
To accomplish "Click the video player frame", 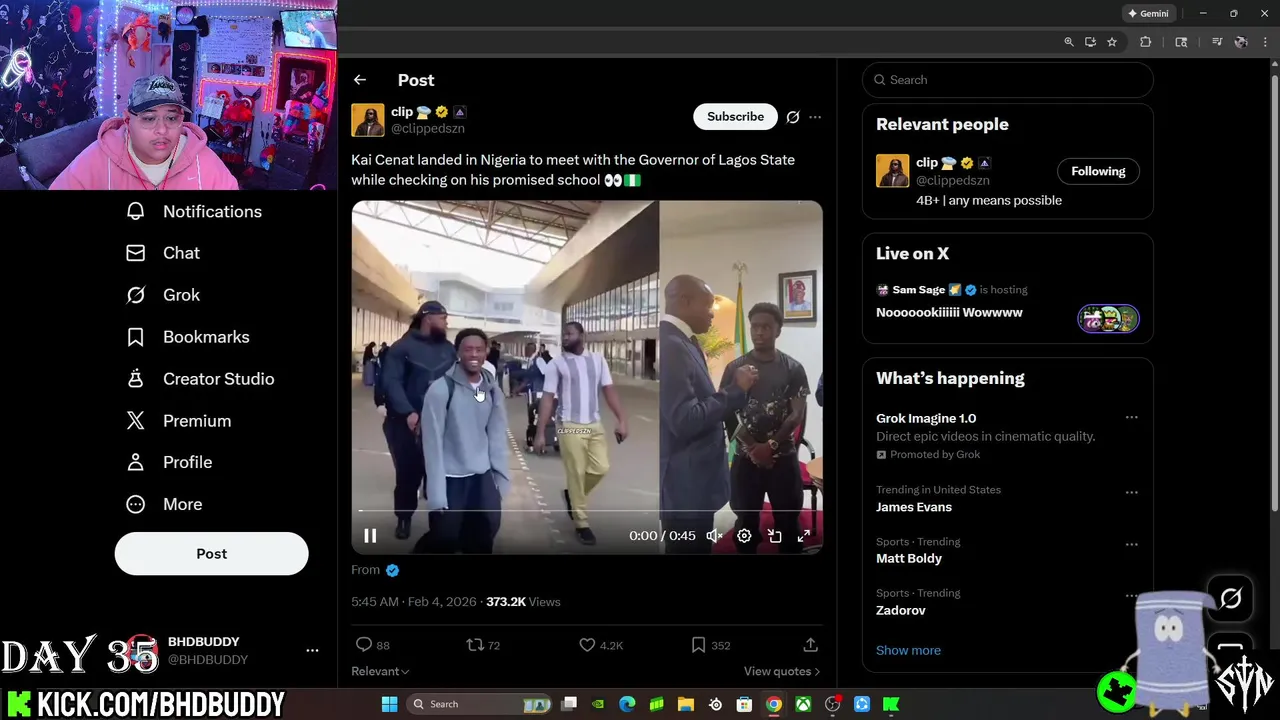I will [x=587, y=377].
